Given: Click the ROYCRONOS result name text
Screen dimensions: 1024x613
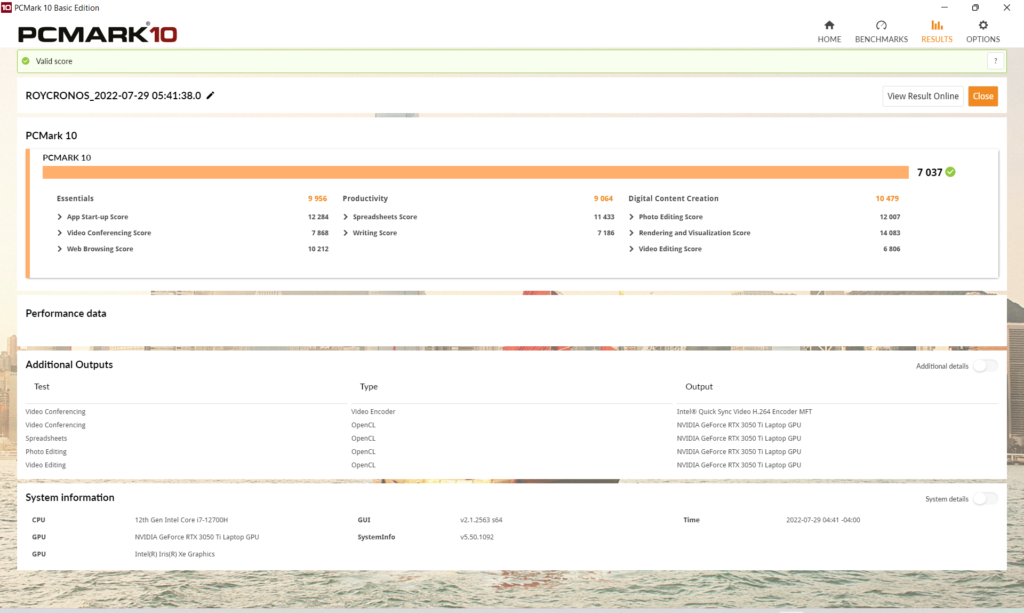Looking at the screenshot, I should 113,95.
